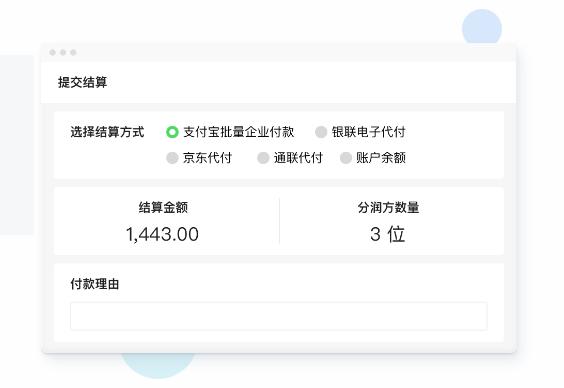Screen dimensions: 564x388
Task: Click the 结算金额 heading
Action: pyautogui.click(x=163, y=207)
